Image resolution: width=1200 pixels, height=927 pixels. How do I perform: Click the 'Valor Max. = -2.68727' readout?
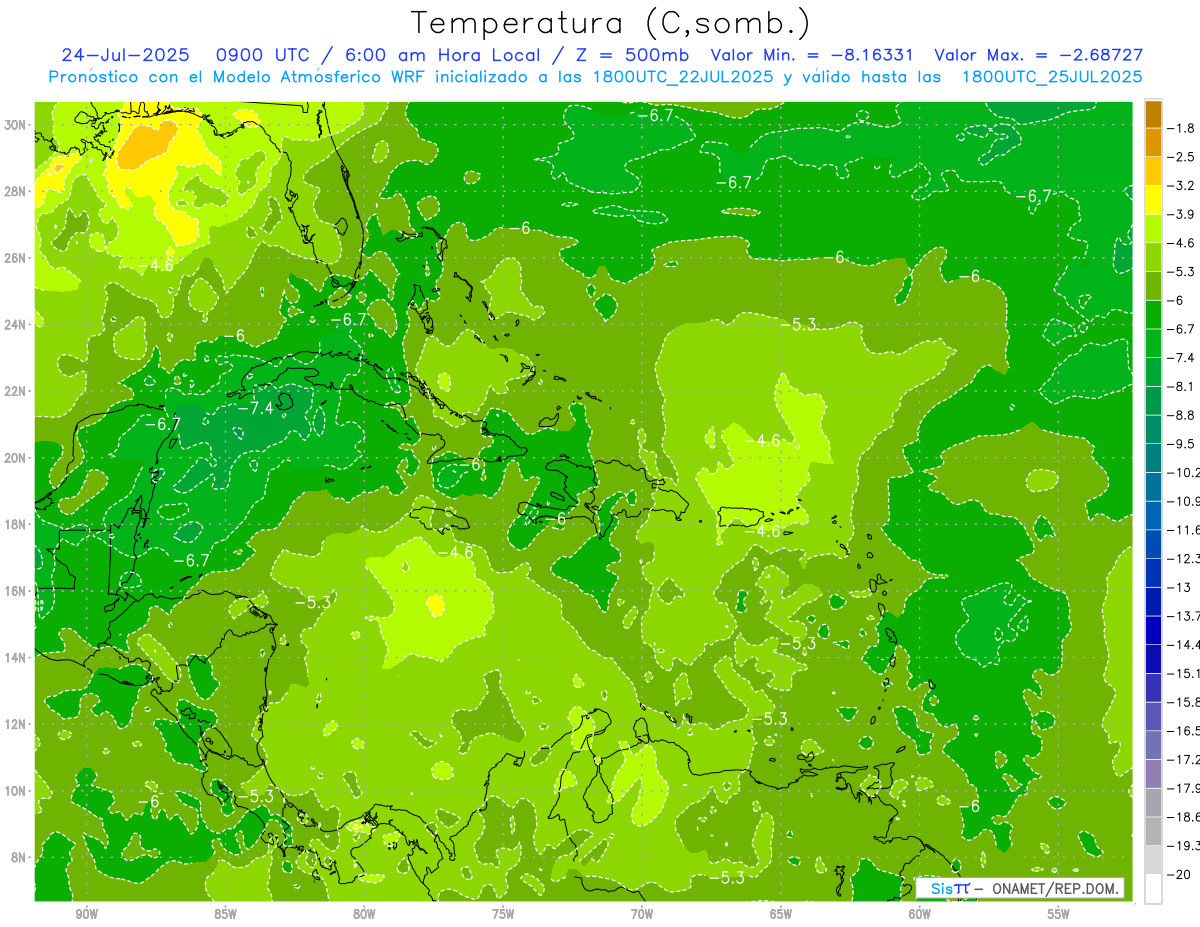click(1038, 55)
